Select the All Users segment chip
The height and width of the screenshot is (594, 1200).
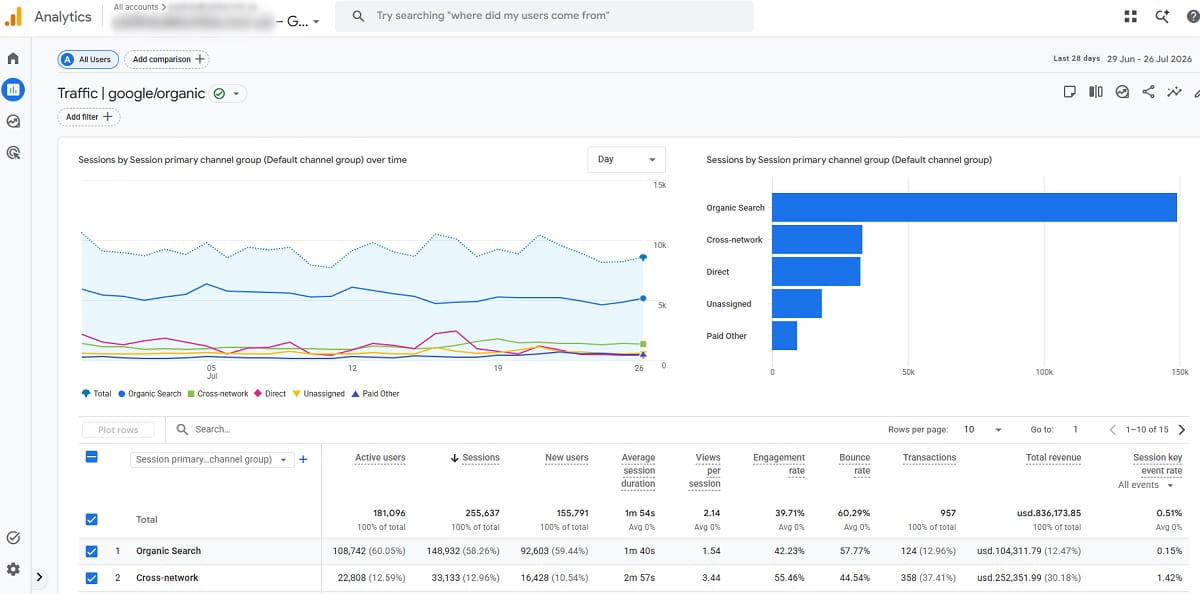coord(88,59)
